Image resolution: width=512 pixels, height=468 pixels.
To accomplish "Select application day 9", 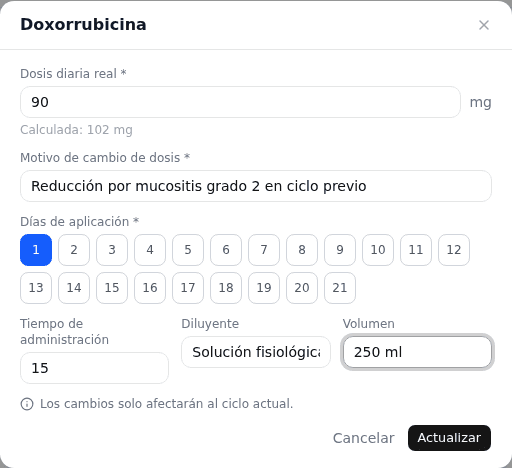I will pyautogui.click(x=340, y=250).
